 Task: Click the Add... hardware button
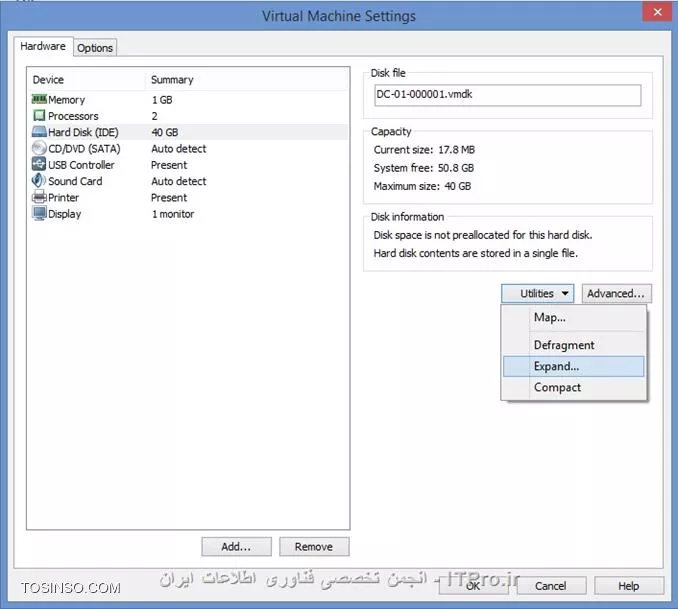(x=236, y=547)
